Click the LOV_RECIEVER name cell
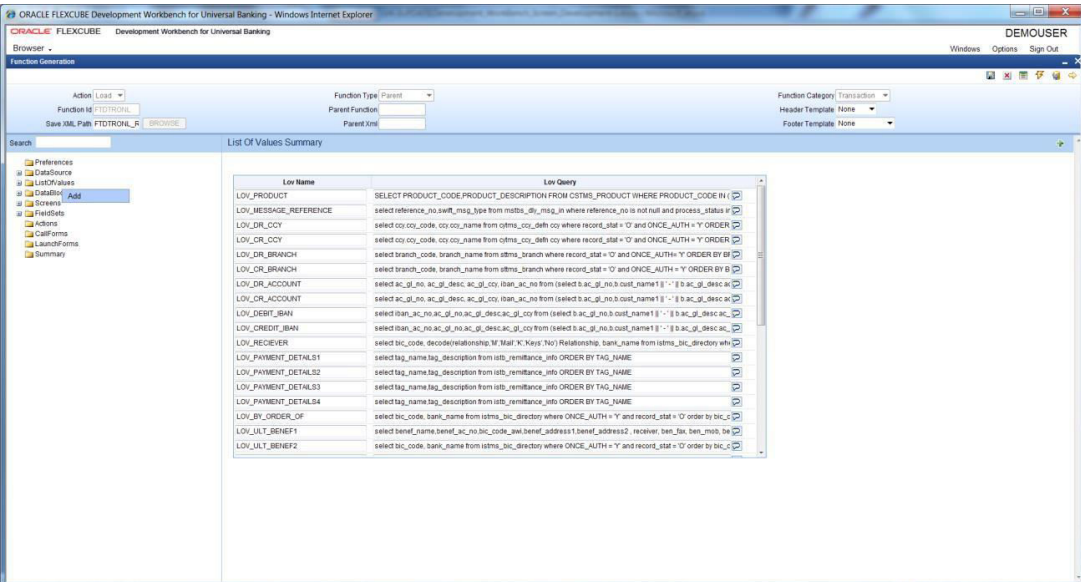1081x582 pixels. pyautogui.click(x=301, y=343)
